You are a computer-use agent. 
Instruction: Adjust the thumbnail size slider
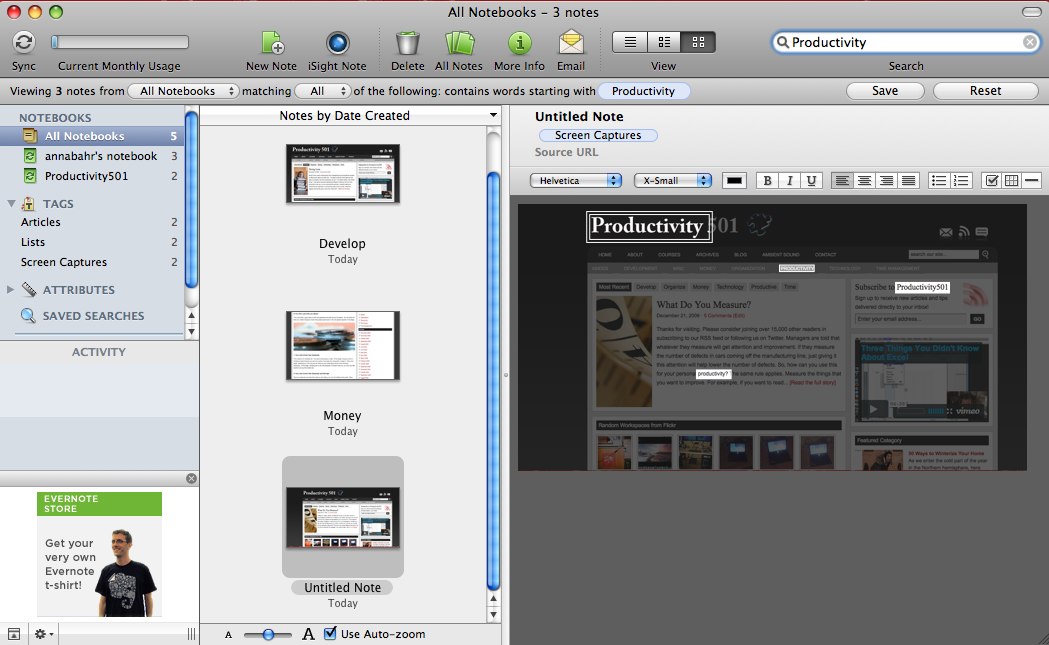pos(268,634)
